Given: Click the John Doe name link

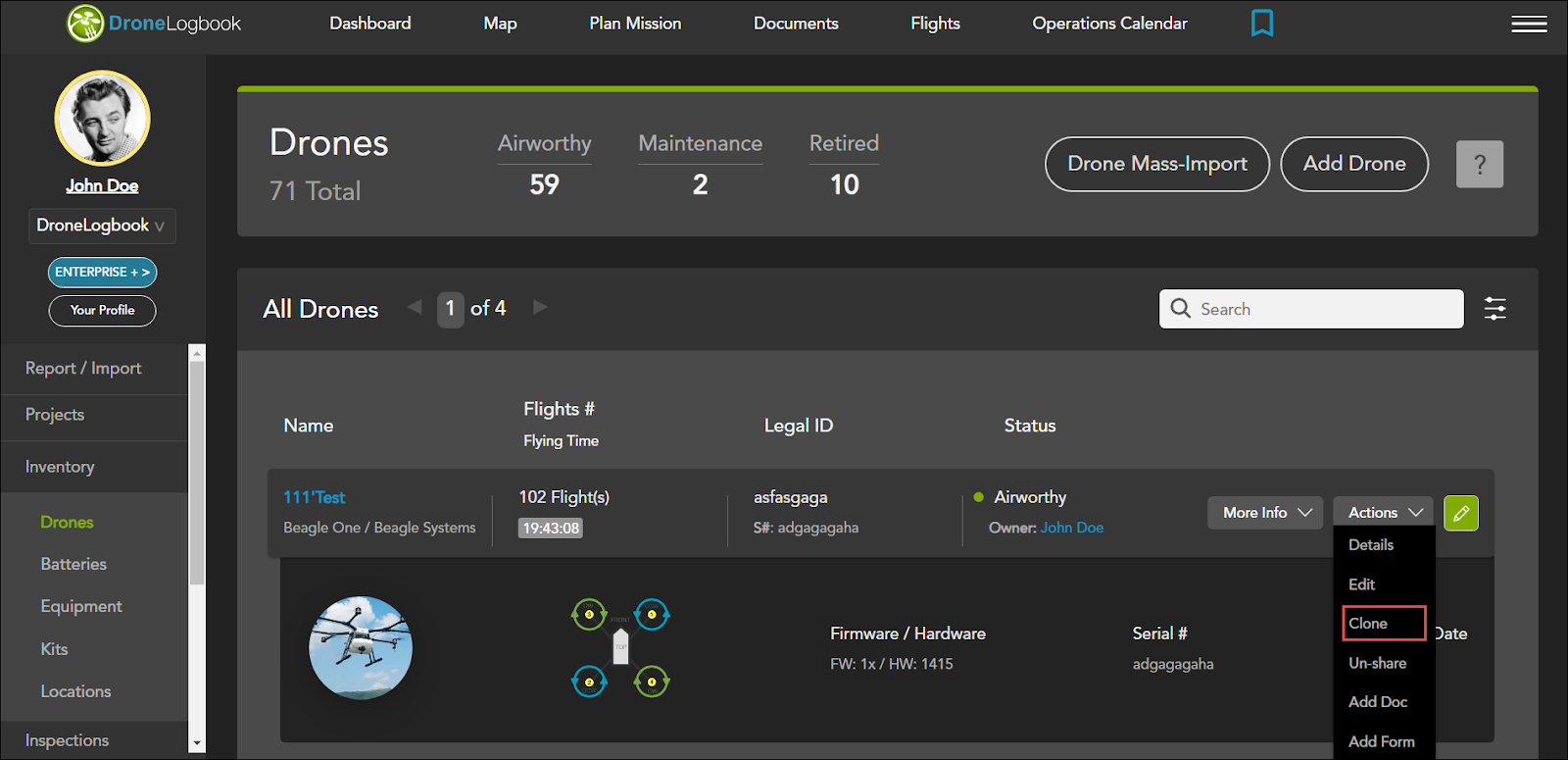Looking at the screenshot, I should point(102,185).
